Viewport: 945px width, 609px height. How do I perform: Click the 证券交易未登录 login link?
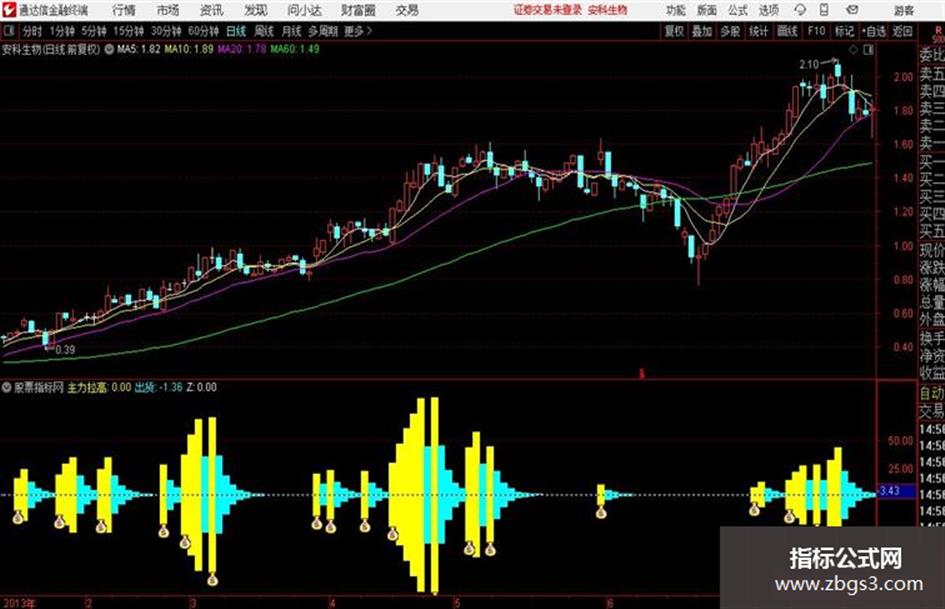pyautogui.click(x=548, y=10)
